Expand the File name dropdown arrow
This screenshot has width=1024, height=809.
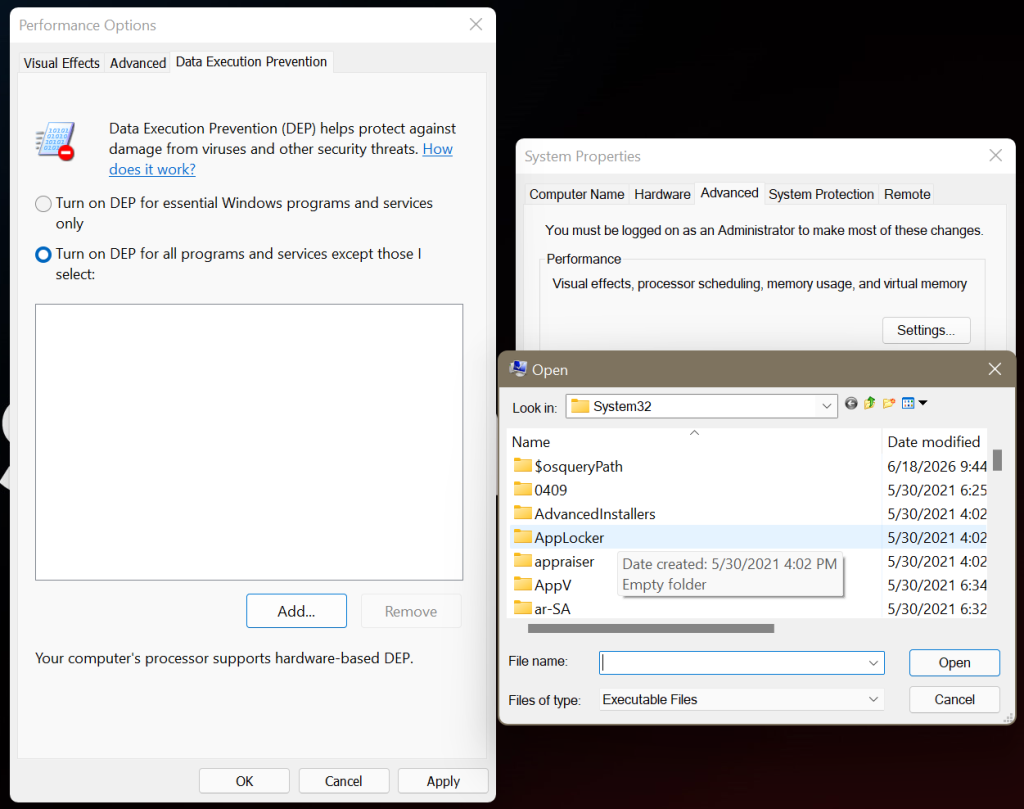click(x=873, y=663)
